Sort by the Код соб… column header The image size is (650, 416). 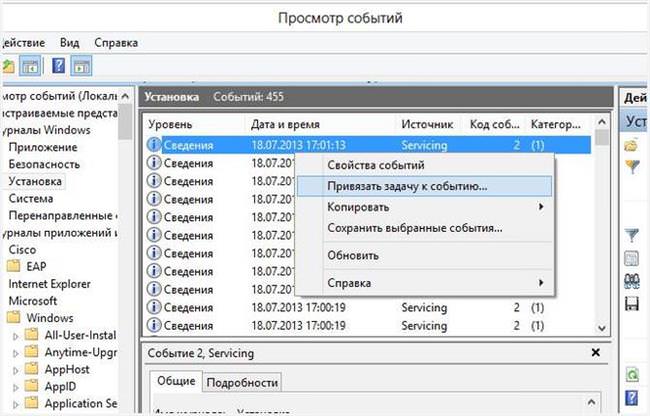pos(495,124)
